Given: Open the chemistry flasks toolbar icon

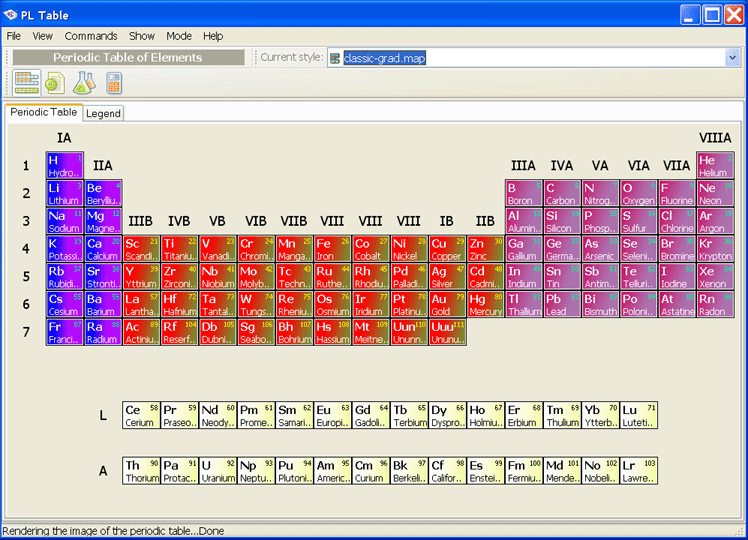Looking at the screenshot, I should (83, 83).
